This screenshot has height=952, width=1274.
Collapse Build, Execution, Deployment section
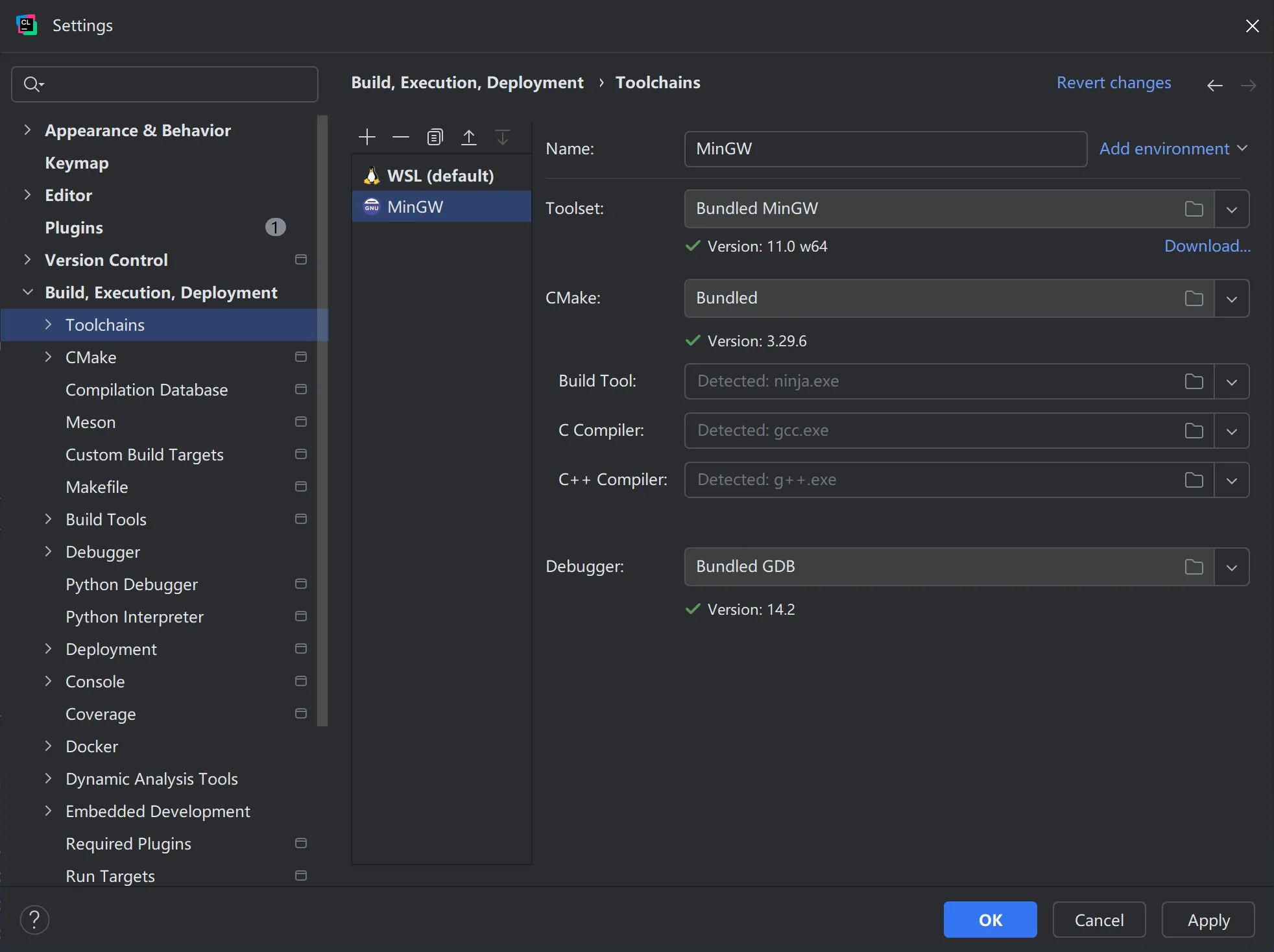(27, 292)
